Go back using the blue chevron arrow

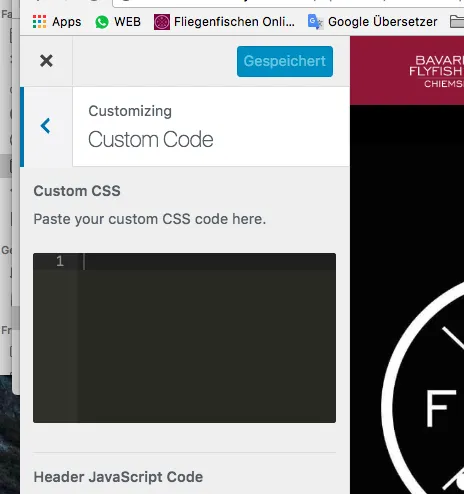[x=45, y=126]
